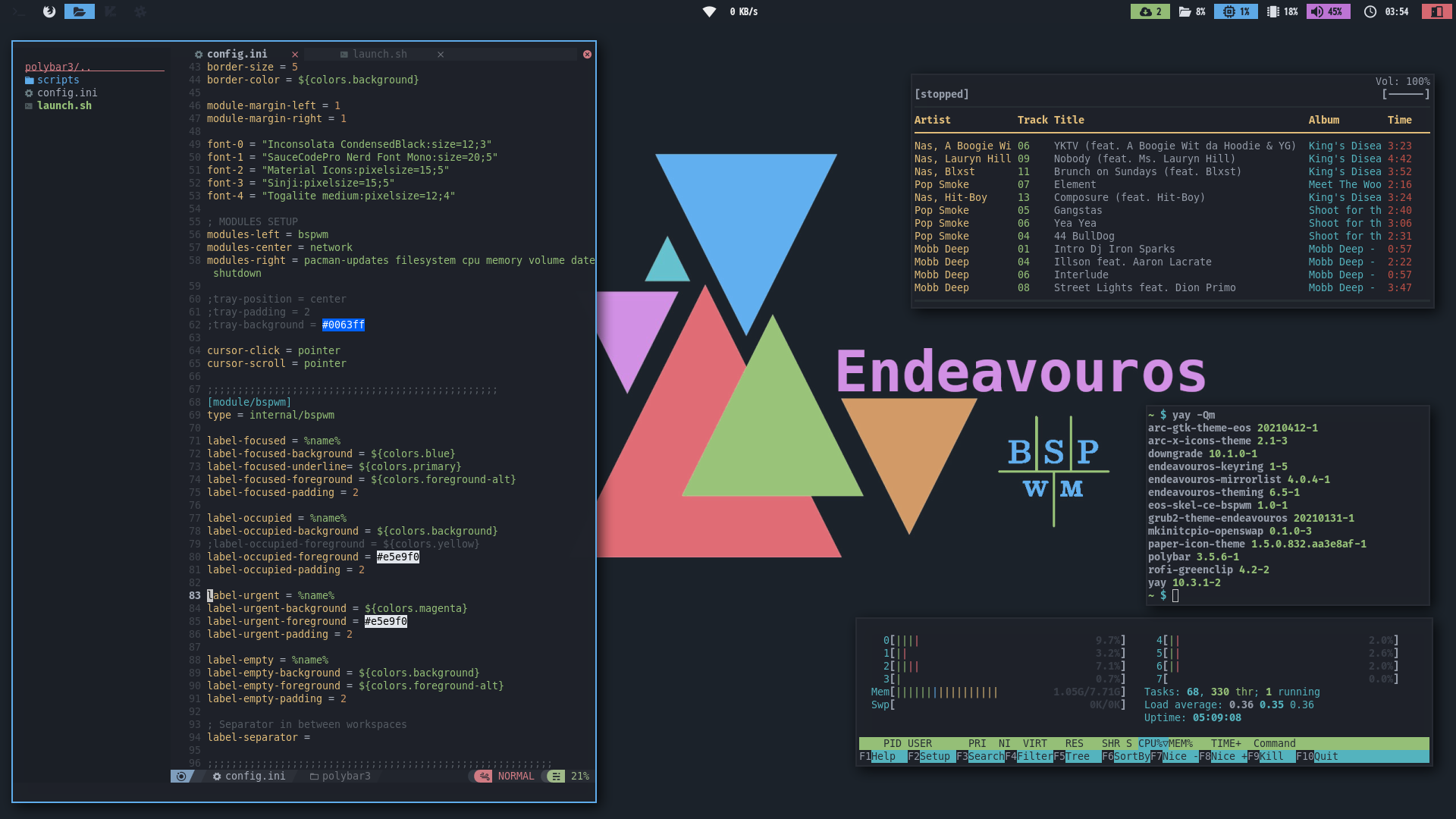
Task: Click the memory chip icon showing 18%
Action: [1273, 11]
